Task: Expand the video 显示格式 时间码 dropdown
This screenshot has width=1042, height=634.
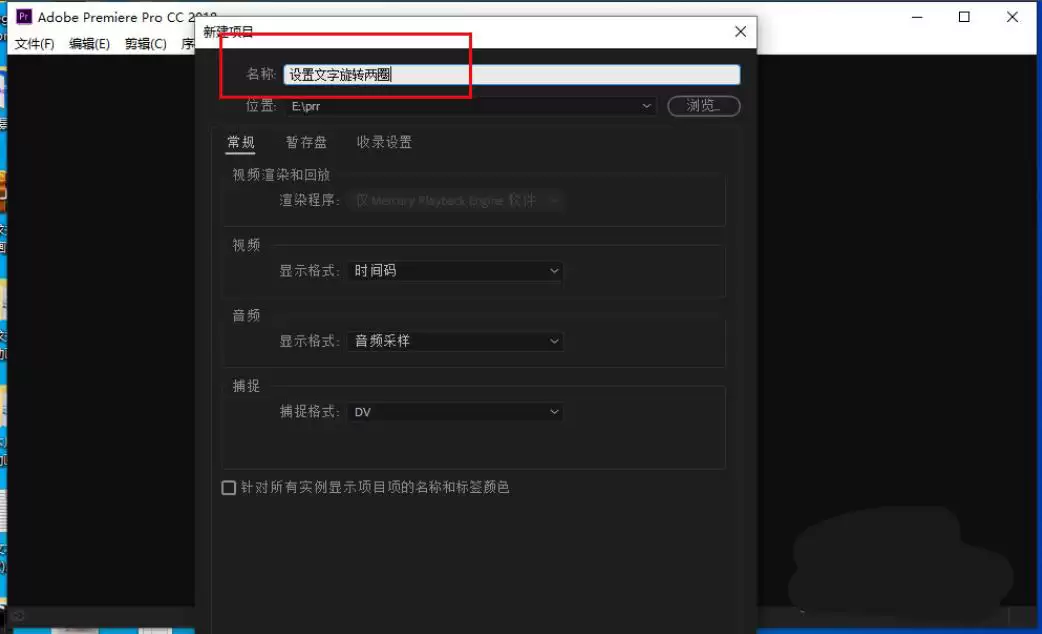Action: coord(456,270)
